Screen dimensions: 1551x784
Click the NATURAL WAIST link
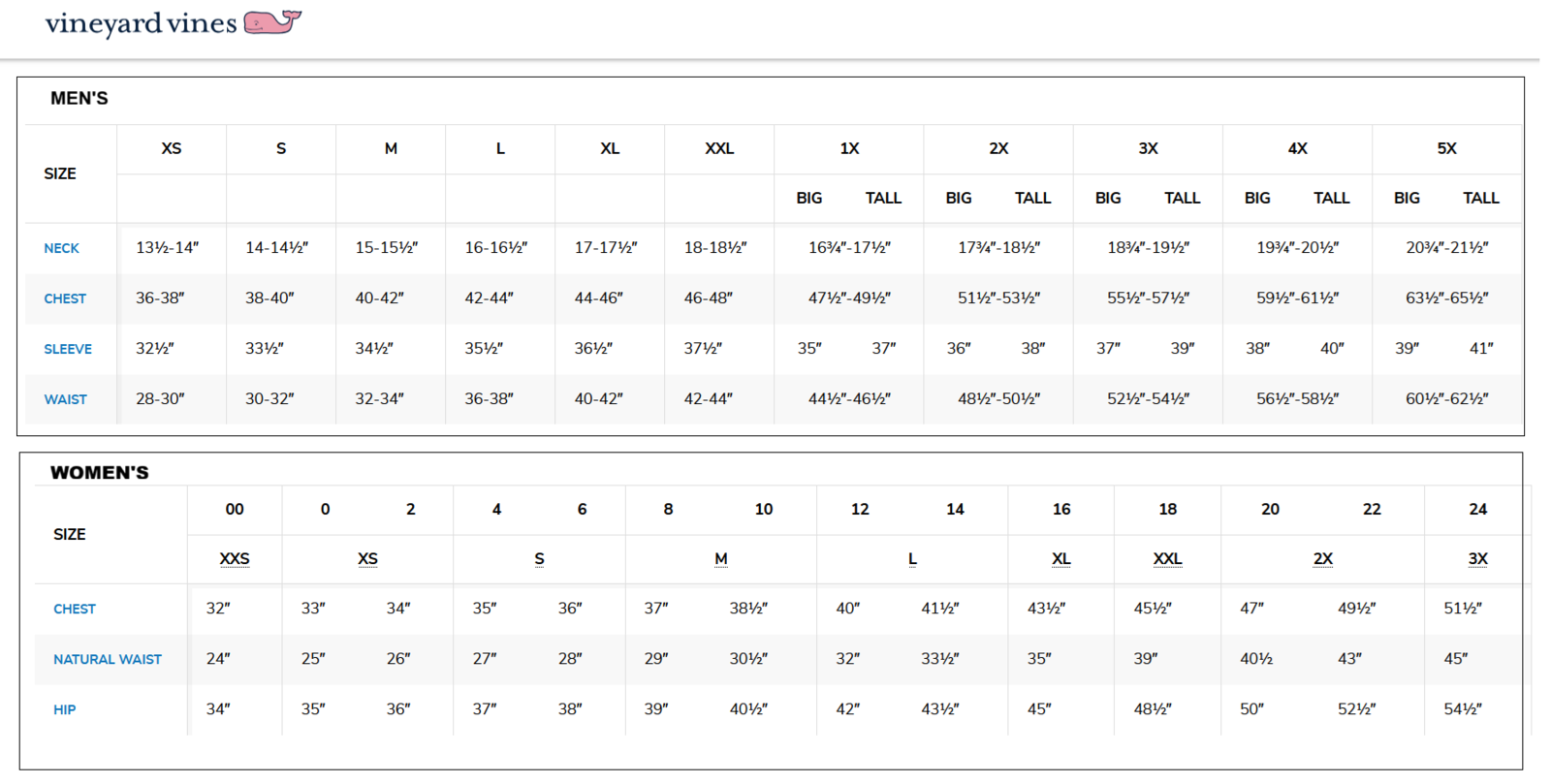tap(108, 659)
